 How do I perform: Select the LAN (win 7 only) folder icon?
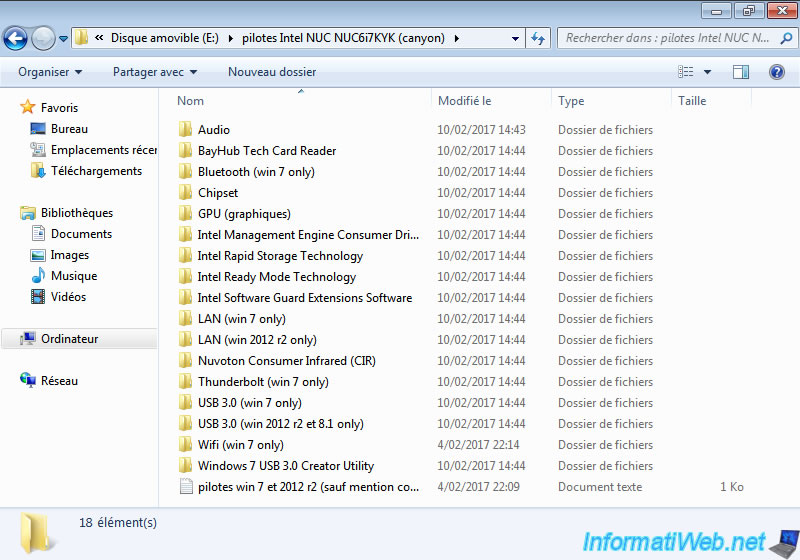coord(186,318)
